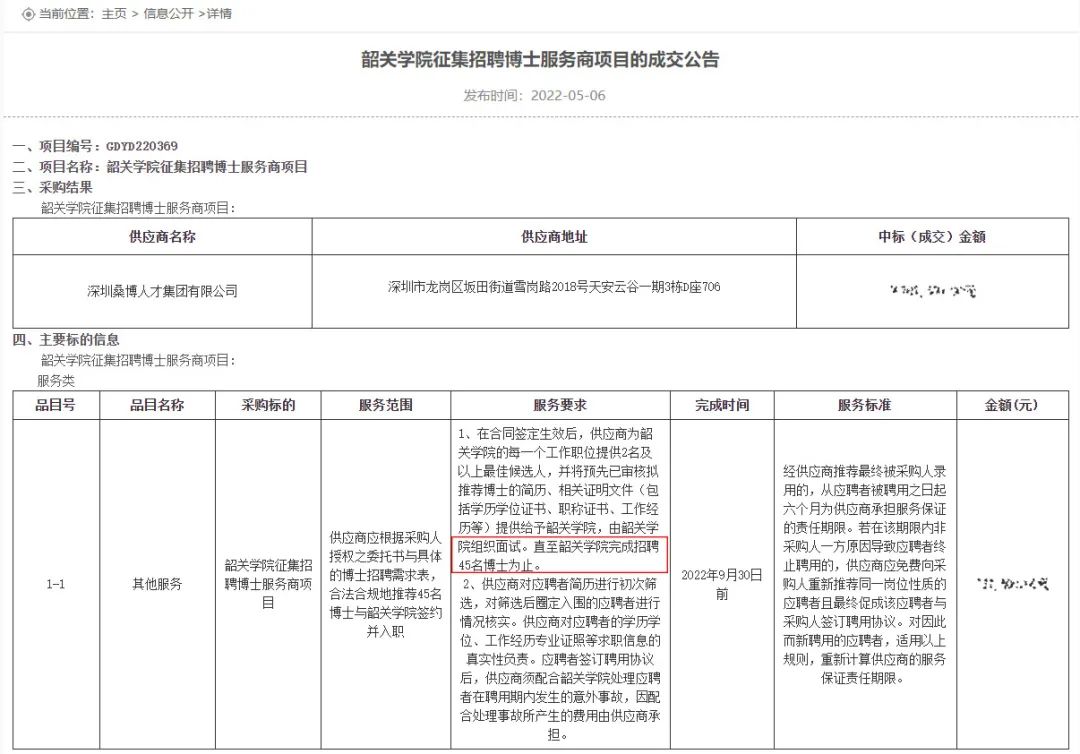Click the 完成时间 column header

click(x=722, y=405)
